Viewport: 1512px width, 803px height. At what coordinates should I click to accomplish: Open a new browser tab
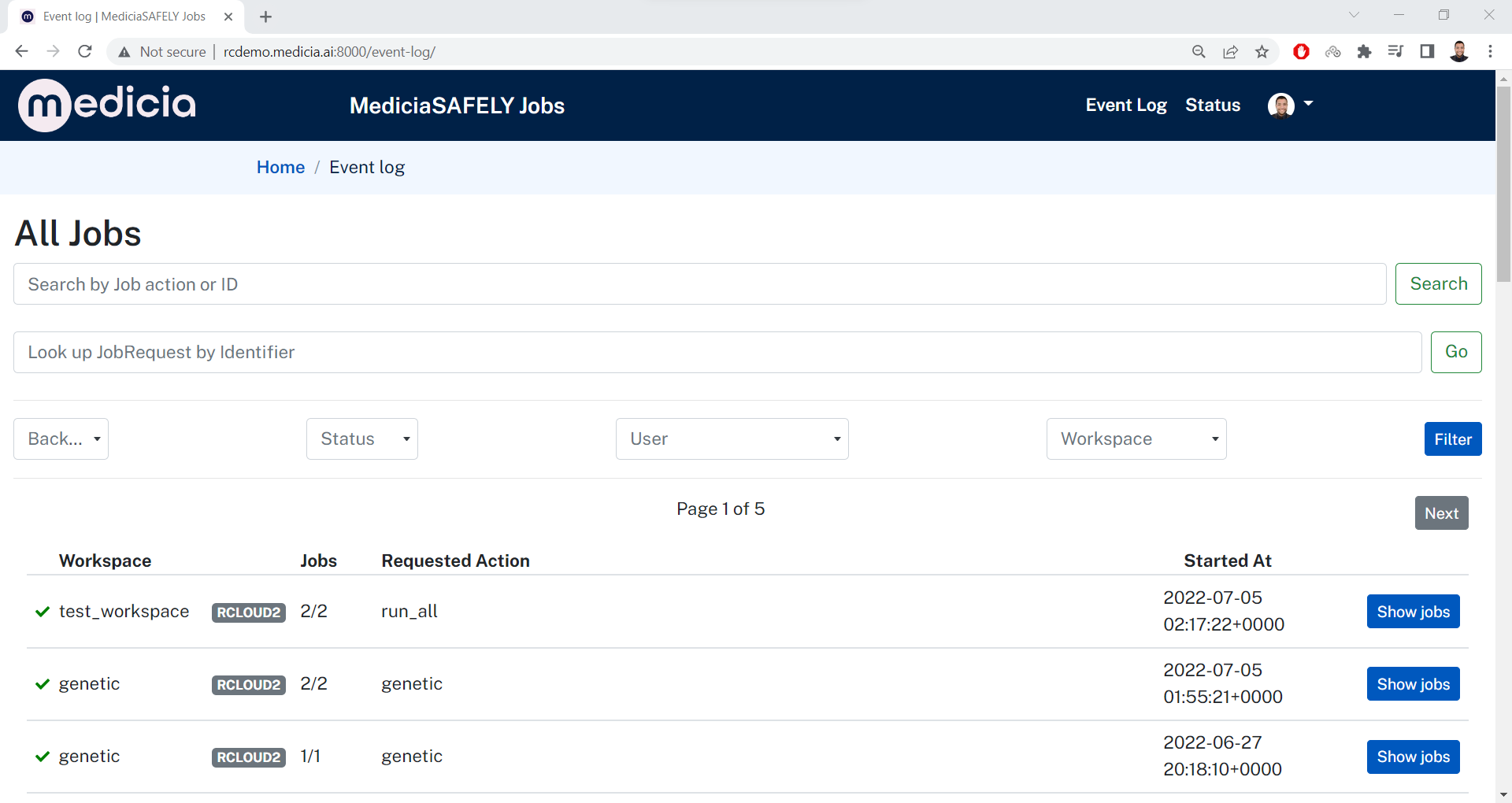click(x=265, y=17)
